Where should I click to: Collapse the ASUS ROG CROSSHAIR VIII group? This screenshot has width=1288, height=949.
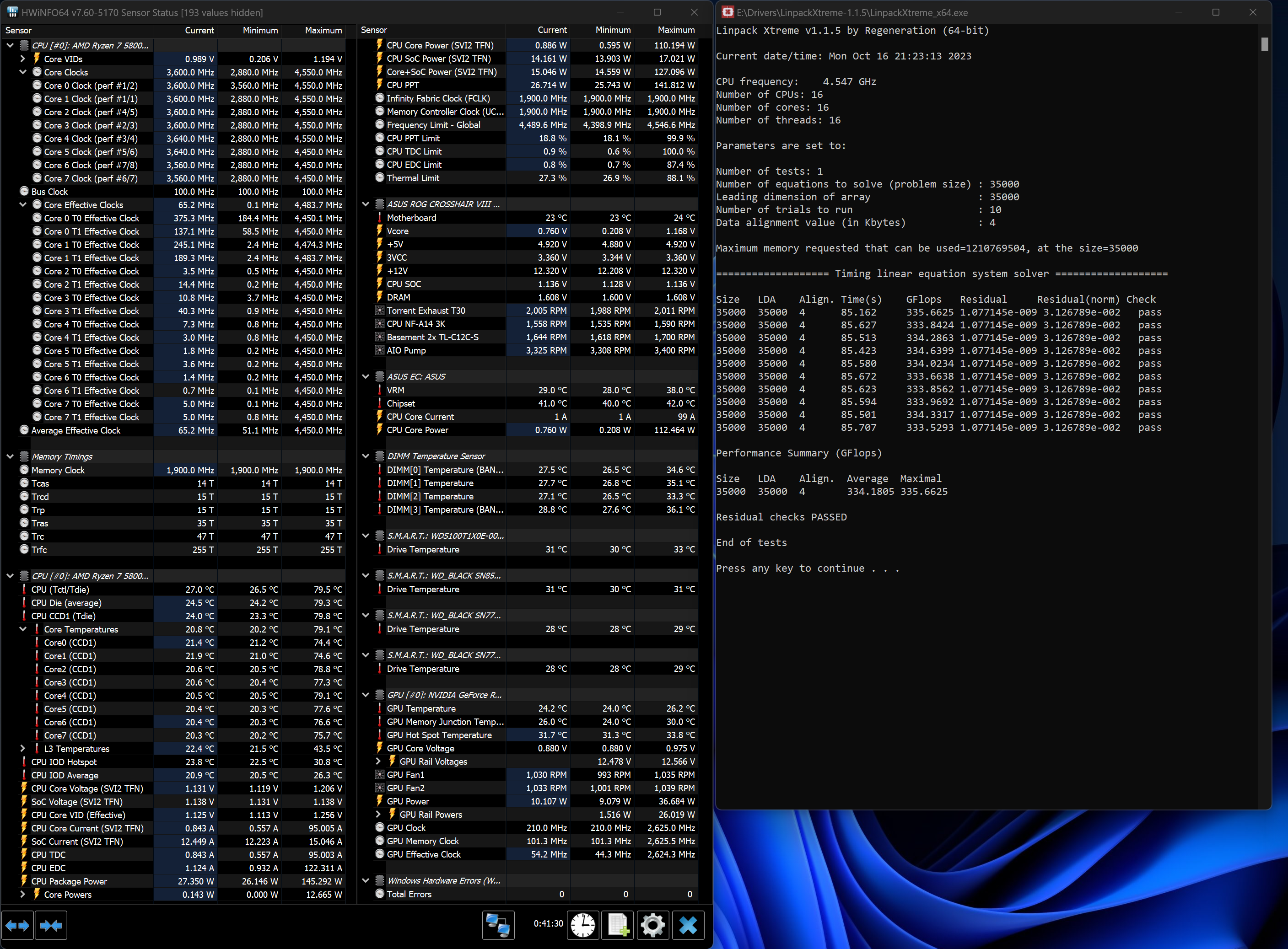click(365, 204)
